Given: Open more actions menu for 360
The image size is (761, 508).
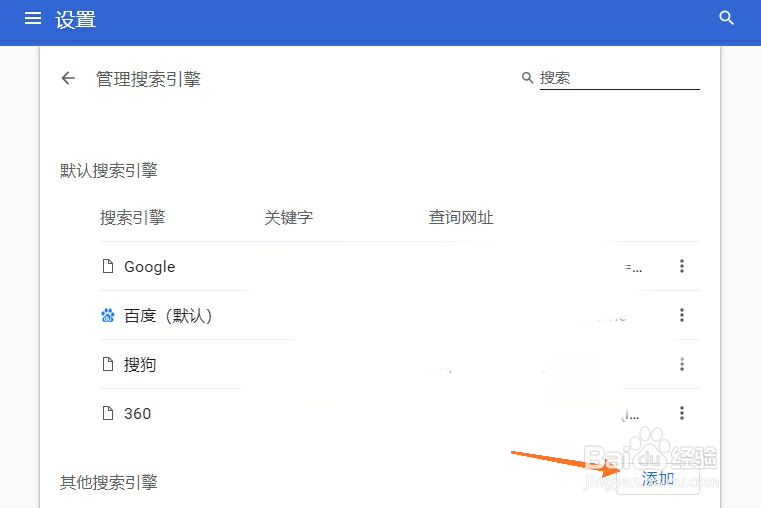Looking at the screenshot, I should tap(682, 413).
